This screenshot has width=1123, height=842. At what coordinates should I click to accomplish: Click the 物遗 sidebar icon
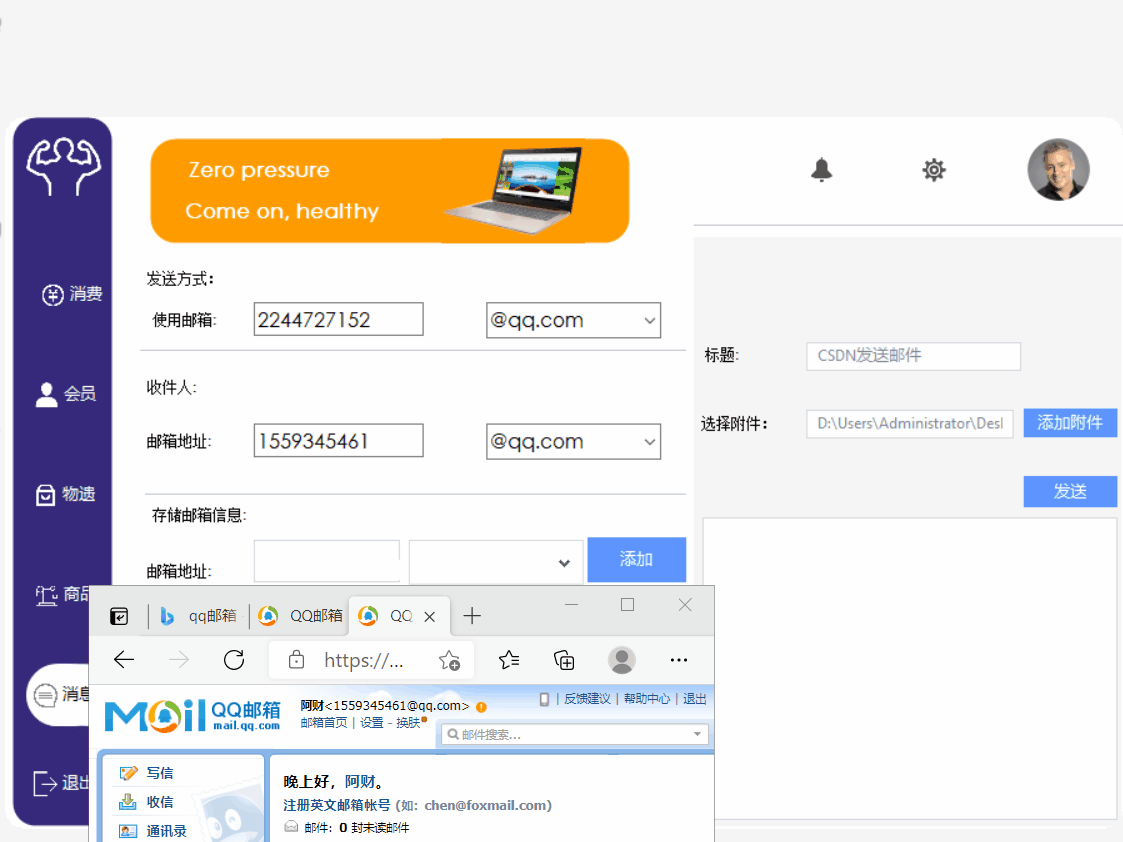tap(47, 493)
